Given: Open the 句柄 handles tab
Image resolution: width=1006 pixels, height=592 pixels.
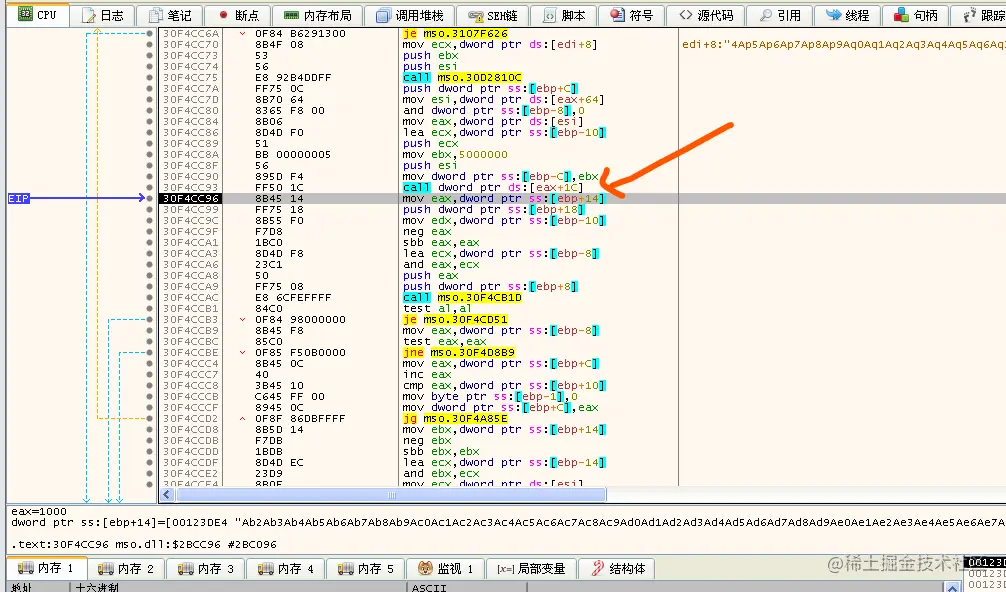Looking at the screenshot, I should point(916,15).
